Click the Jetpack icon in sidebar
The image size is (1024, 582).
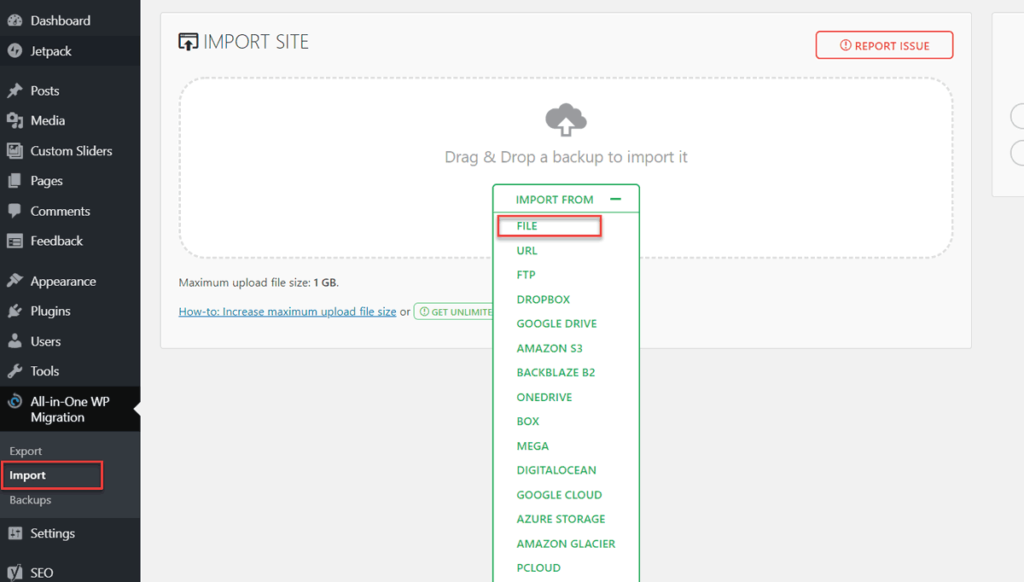(14, 51)
